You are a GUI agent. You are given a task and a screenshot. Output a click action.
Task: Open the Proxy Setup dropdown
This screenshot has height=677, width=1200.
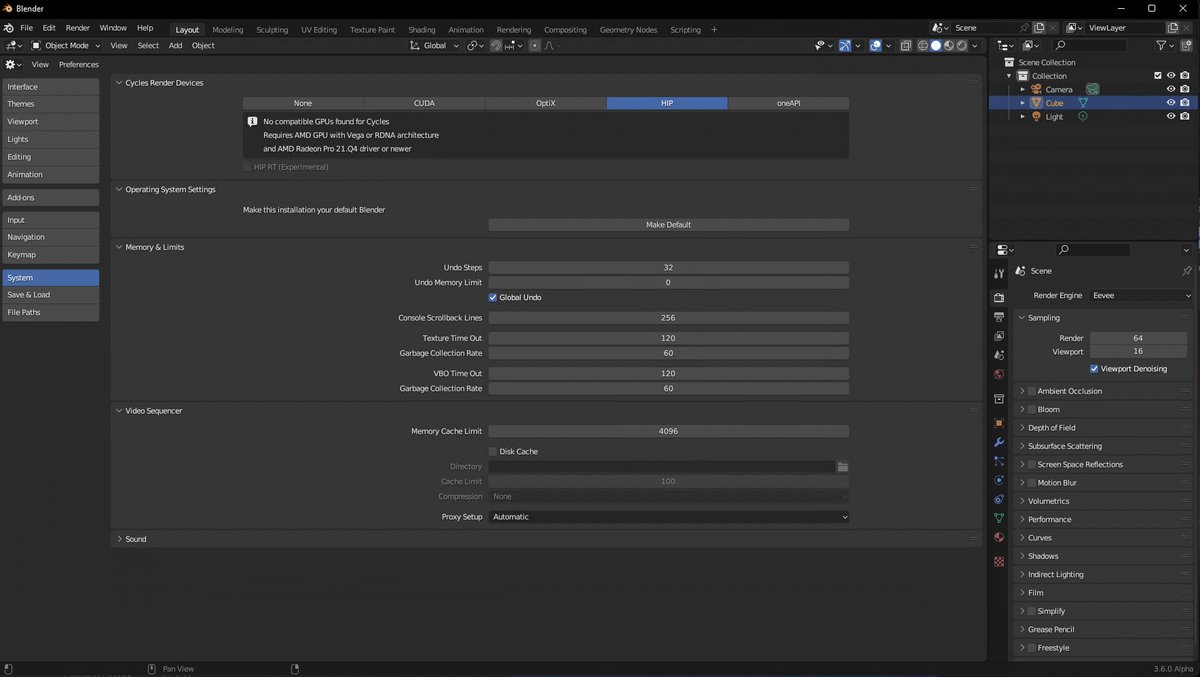[669, 517]
